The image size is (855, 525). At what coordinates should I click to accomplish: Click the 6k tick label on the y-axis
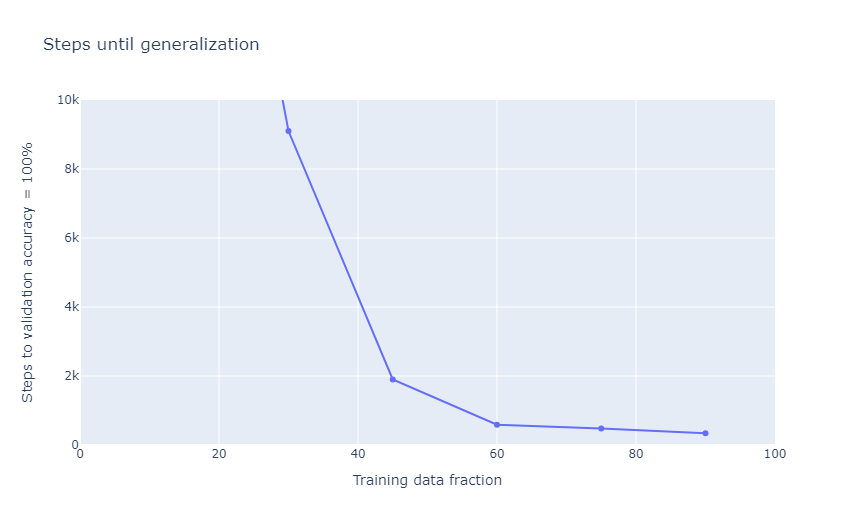pos(71,238)
